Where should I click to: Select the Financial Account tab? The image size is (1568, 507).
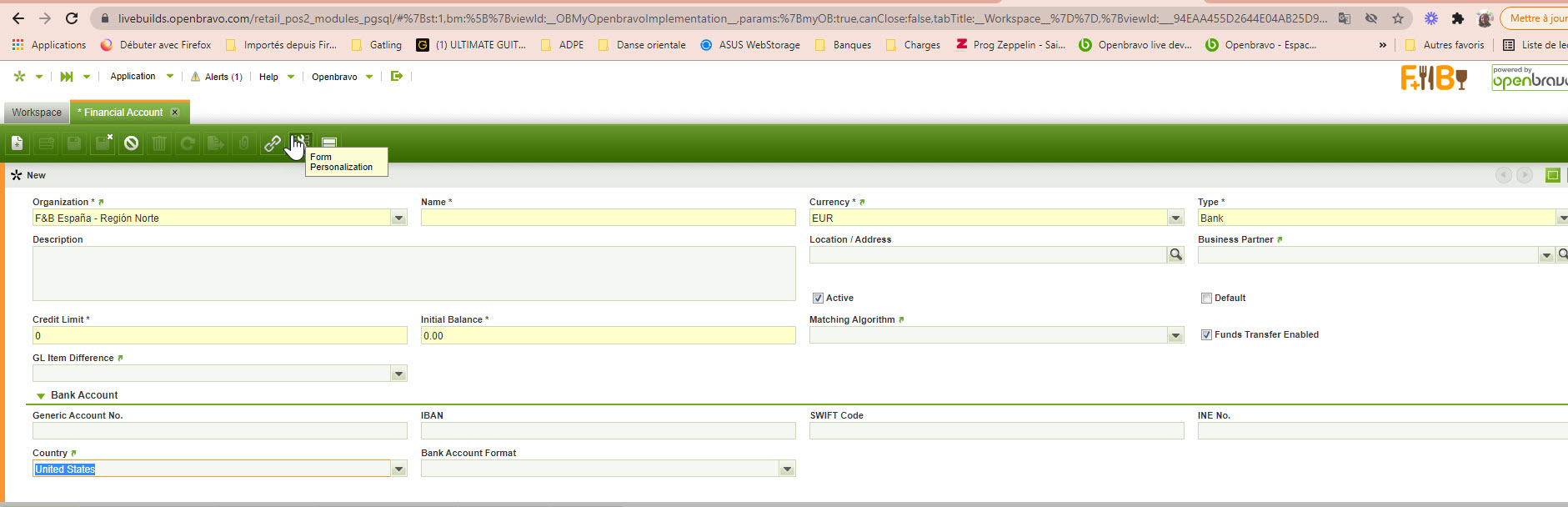pyautogui.click(x=123, y=112)
